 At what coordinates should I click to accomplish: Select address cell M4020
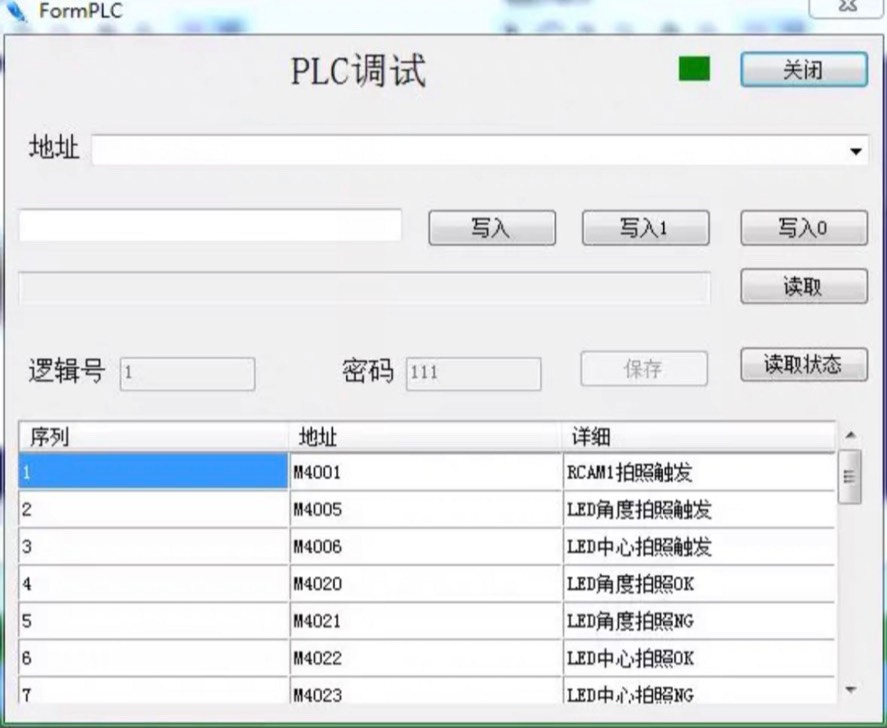click(426, 584)
